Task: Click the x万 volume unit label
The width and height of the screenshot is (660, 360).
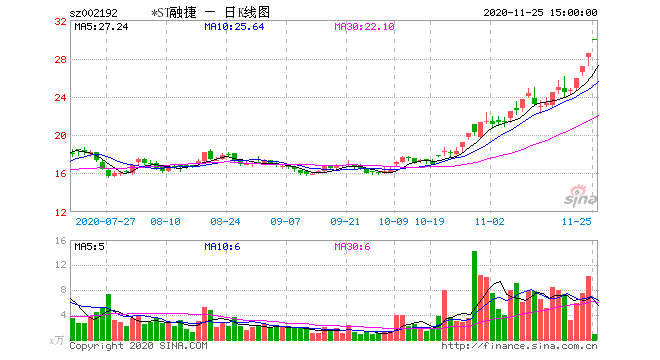Action: (x=57, y=340)
